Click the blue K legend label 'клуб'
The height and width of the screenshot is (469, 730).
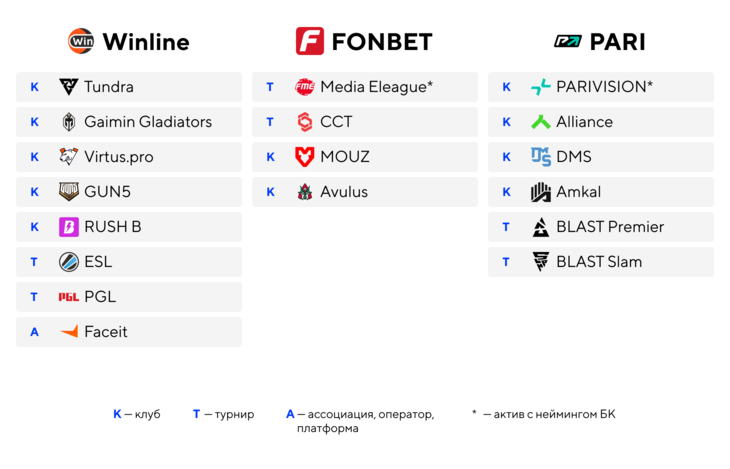pyautogui.click(x=137, y=414)
